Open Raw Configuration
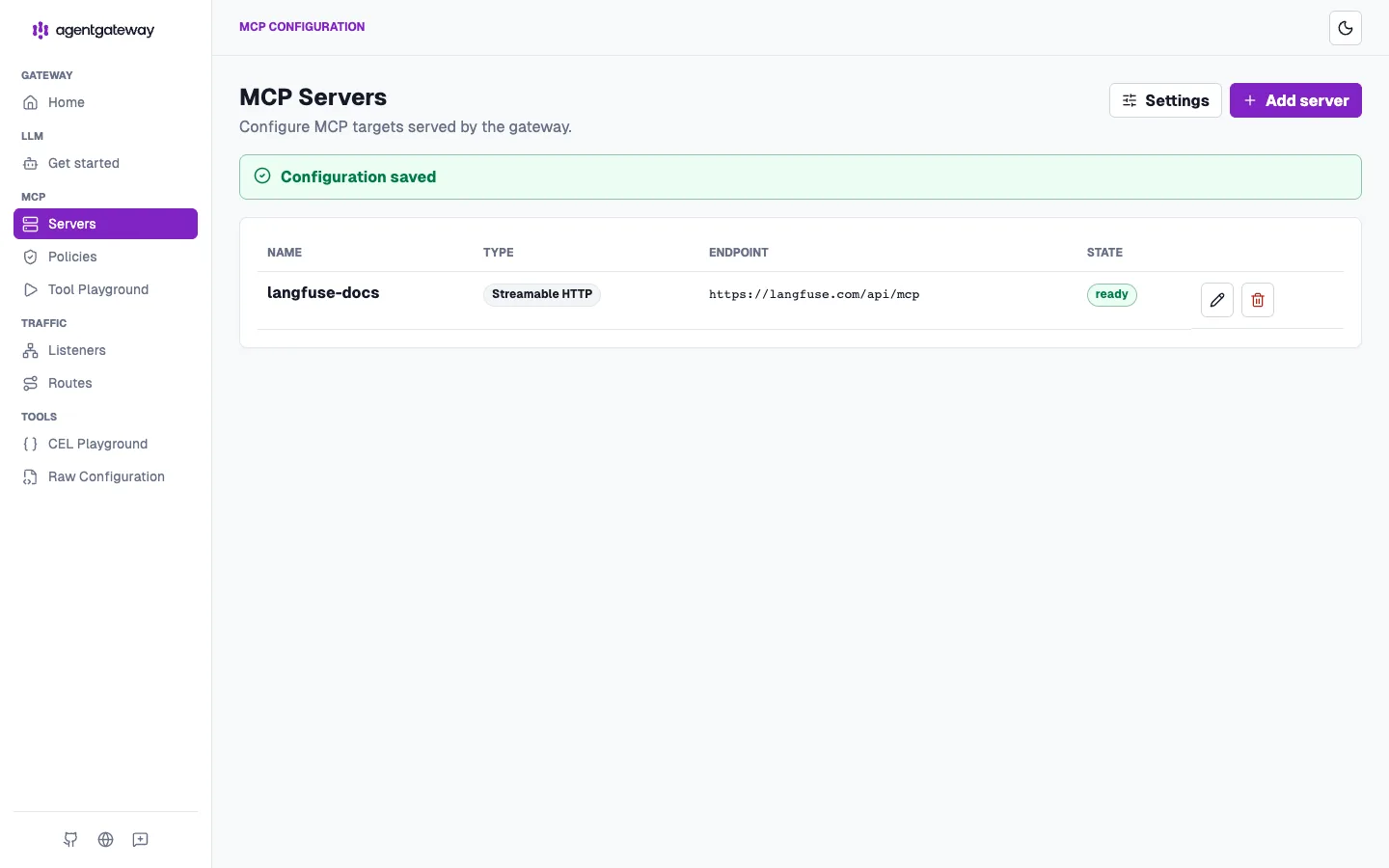1389x868 pixels. [x=105, y=476]
